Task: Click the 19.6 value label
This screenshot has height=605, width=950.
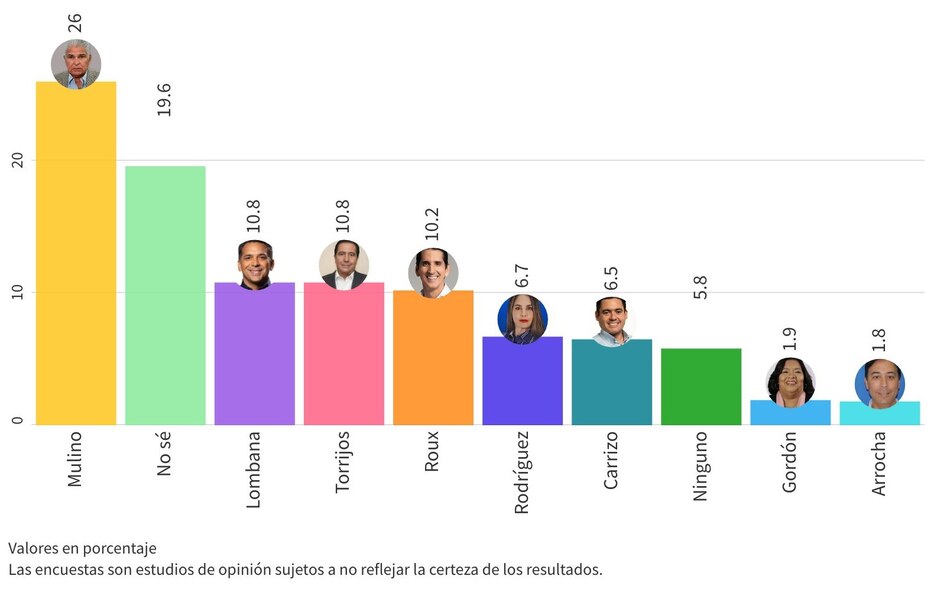Action: (x=165, y=100)
